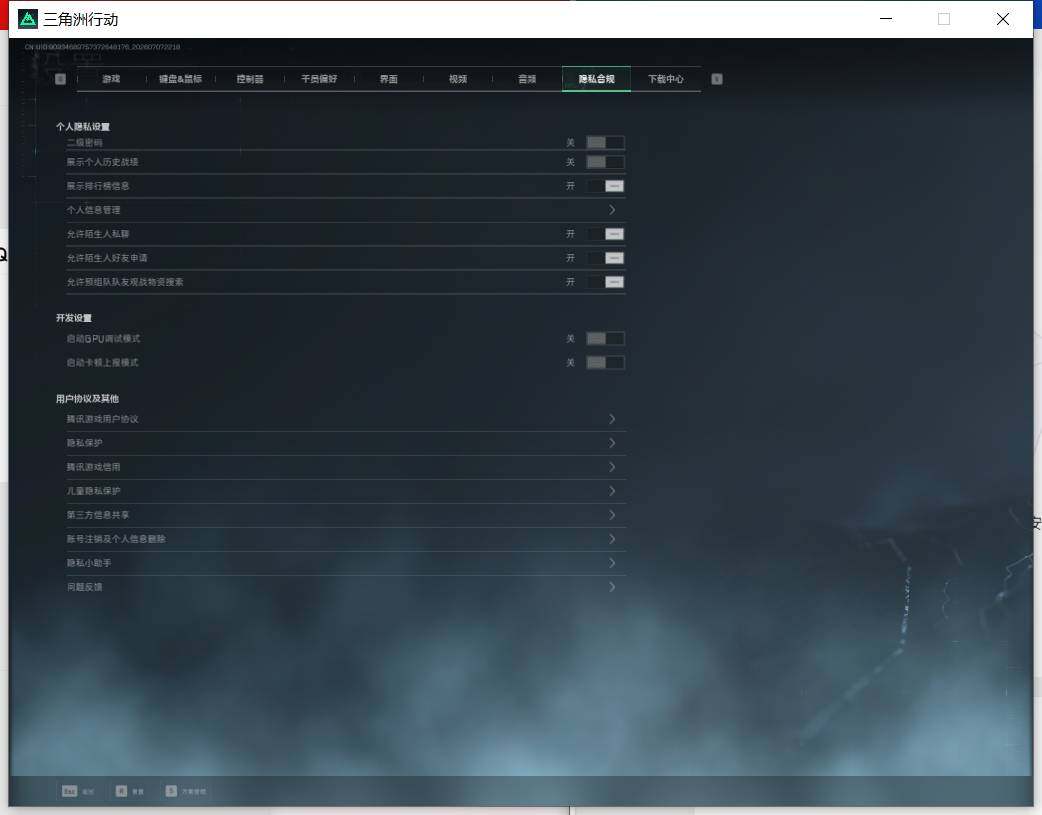Select the 隐私合规 tab
This screenshot has width=1042, height=815.
tap(596, 79)
